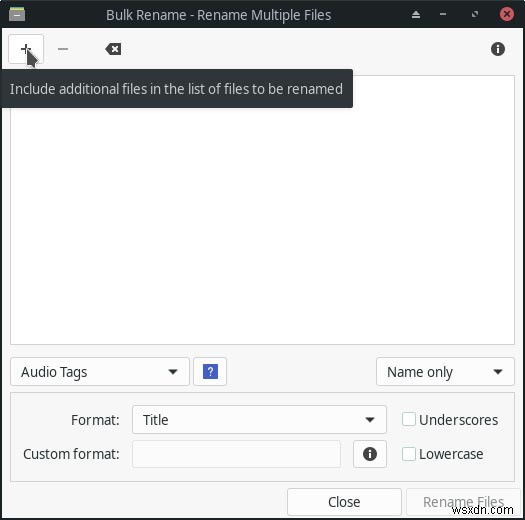This screenshot has width=525, height=520.
Task: Focus the Custom format input field
Action: click(236, 454)
